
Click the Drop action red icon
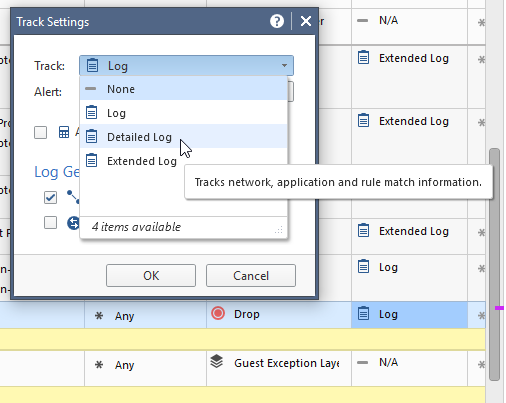[218, 313]
